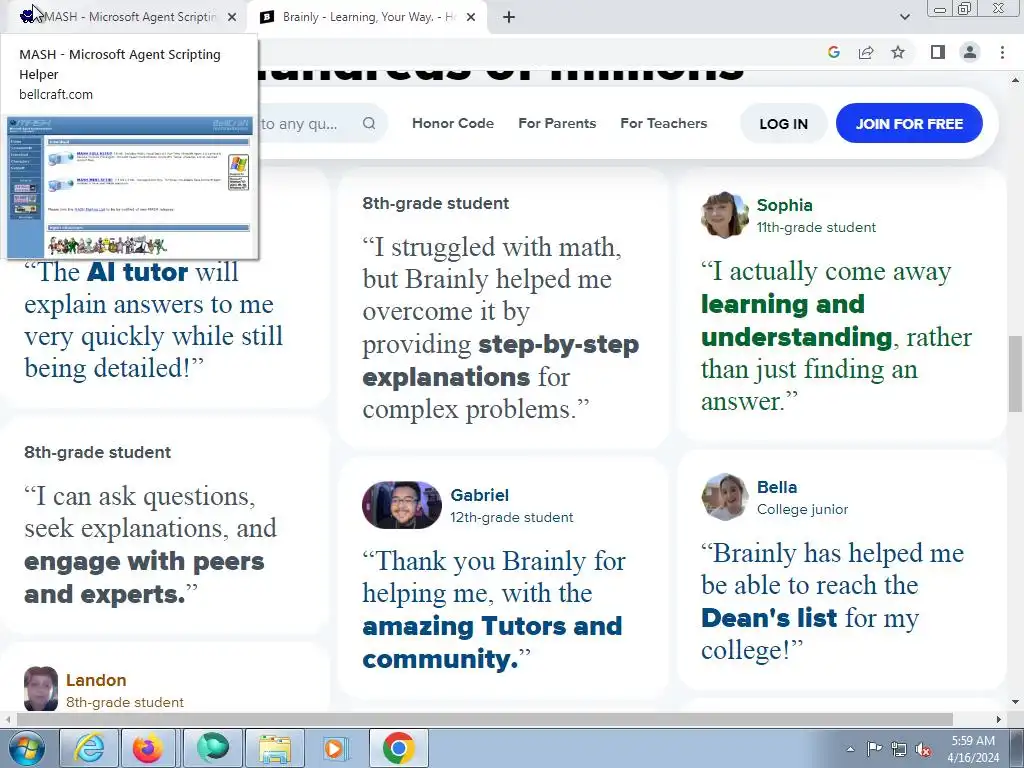Switch to the MASH Microsoft Agent Scripting tab
This screenshot has width=1024, height=768.
coord(127,17)
